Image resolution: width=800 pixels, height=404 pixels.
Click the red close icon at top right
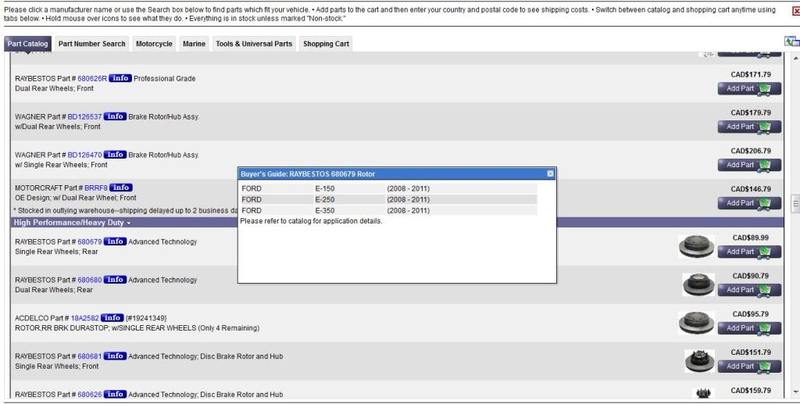tap(796, 11)
